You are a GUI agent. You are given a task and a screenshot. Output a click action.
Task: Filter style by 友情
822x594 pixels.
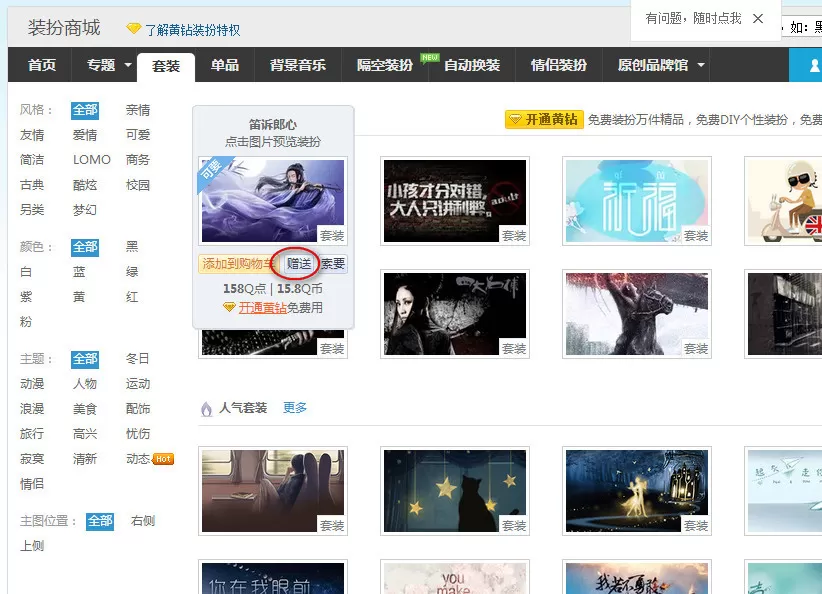coord(32,135)
